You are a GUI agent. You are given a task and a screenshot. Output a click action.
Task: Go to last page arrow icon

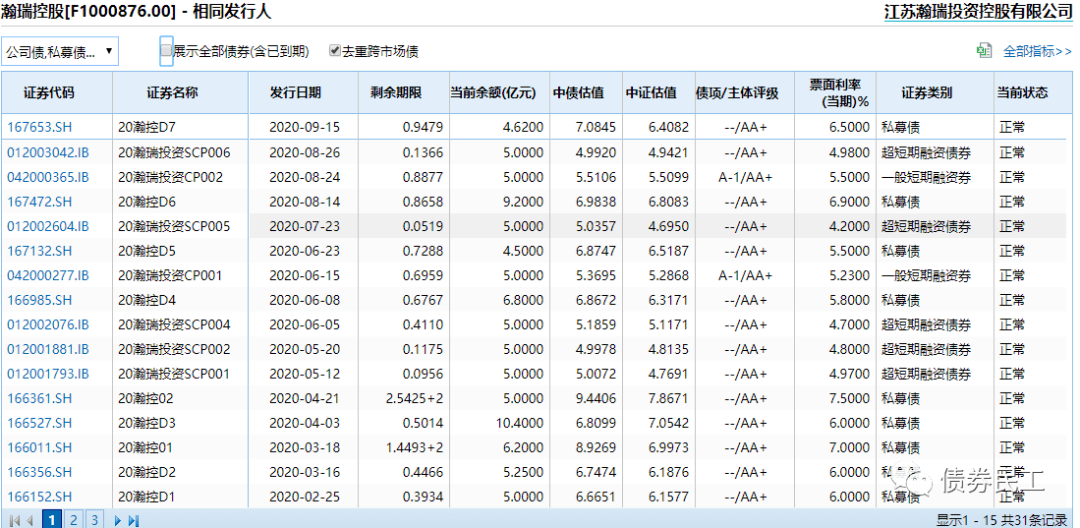point(134,520)
